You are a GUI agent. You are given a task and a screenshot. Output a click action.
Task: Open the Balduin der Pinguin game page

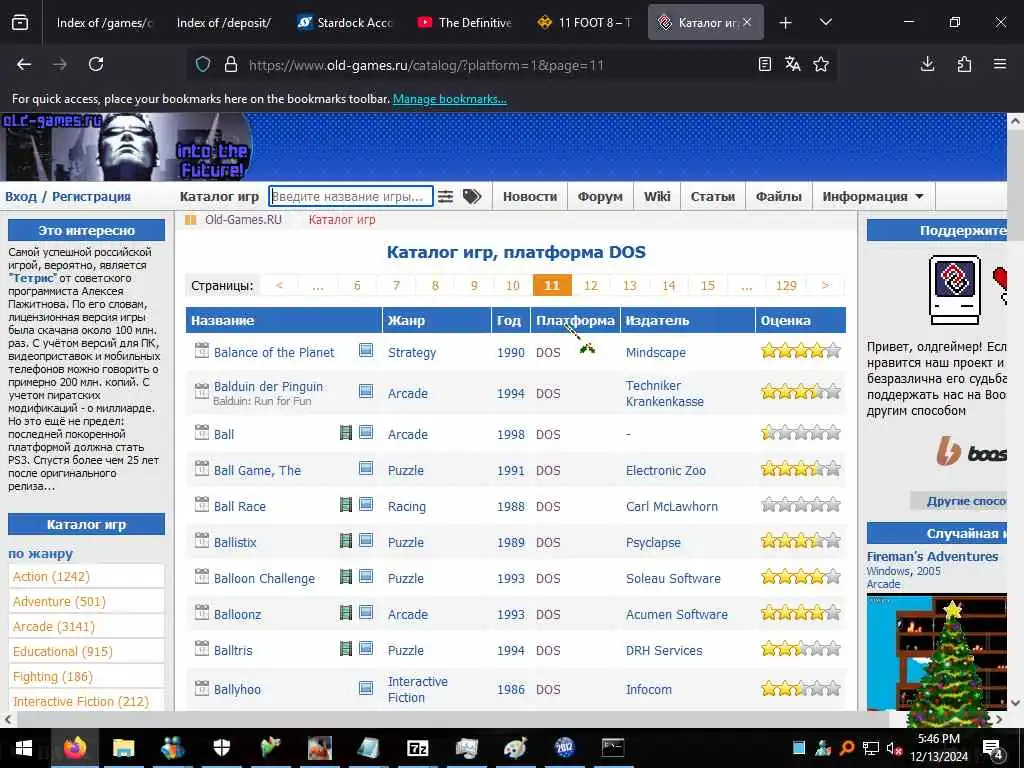[268, 386]
